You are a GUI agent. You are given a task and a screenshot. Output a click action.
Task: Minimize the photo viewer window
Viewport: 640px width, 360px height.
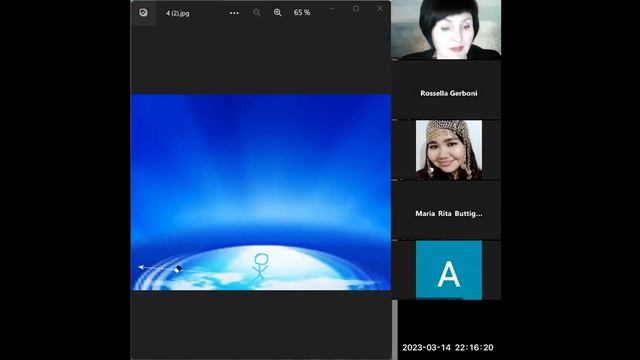(332, 9)
